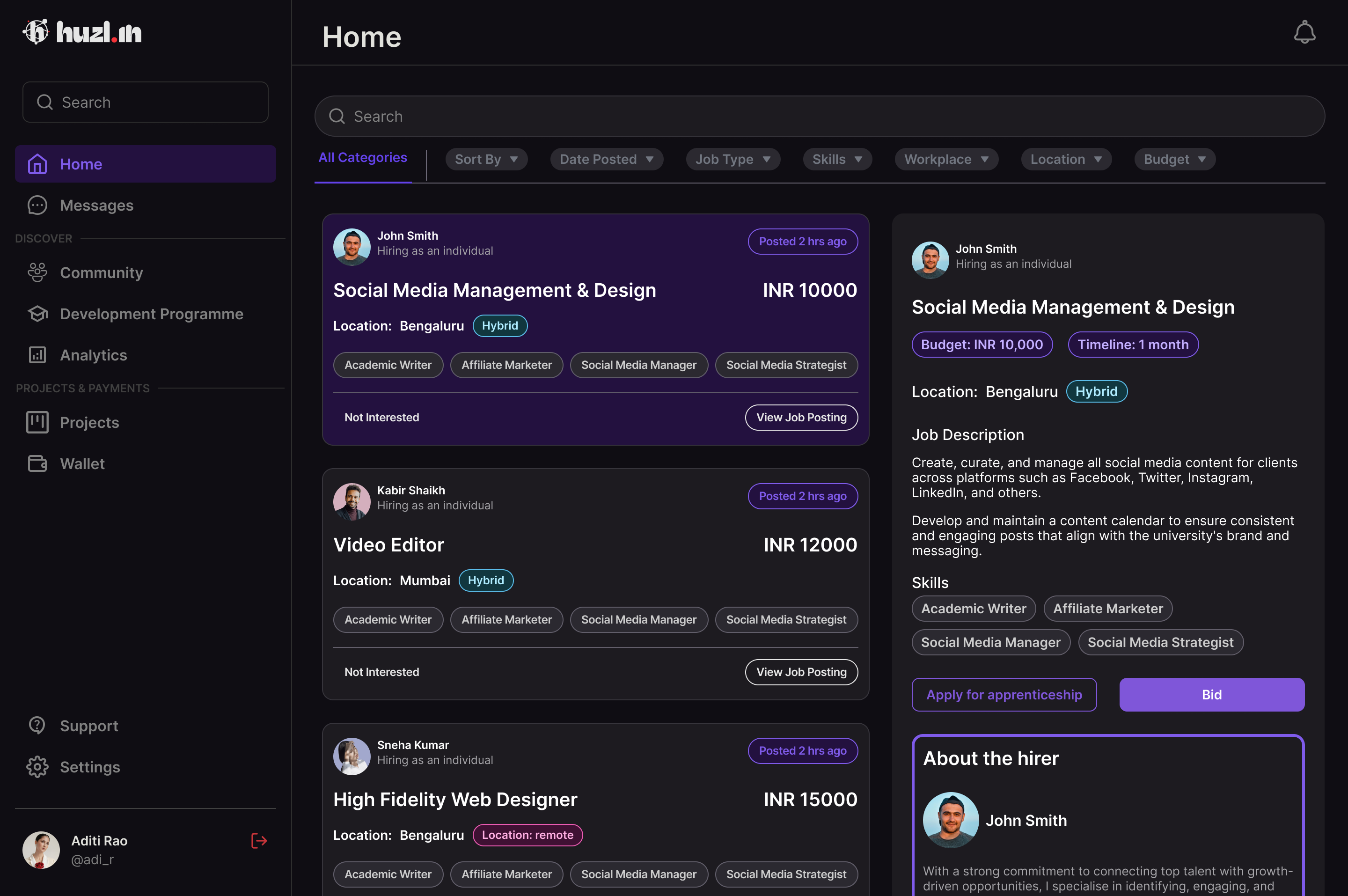Click the Bid button

(x=1211, y=694)
